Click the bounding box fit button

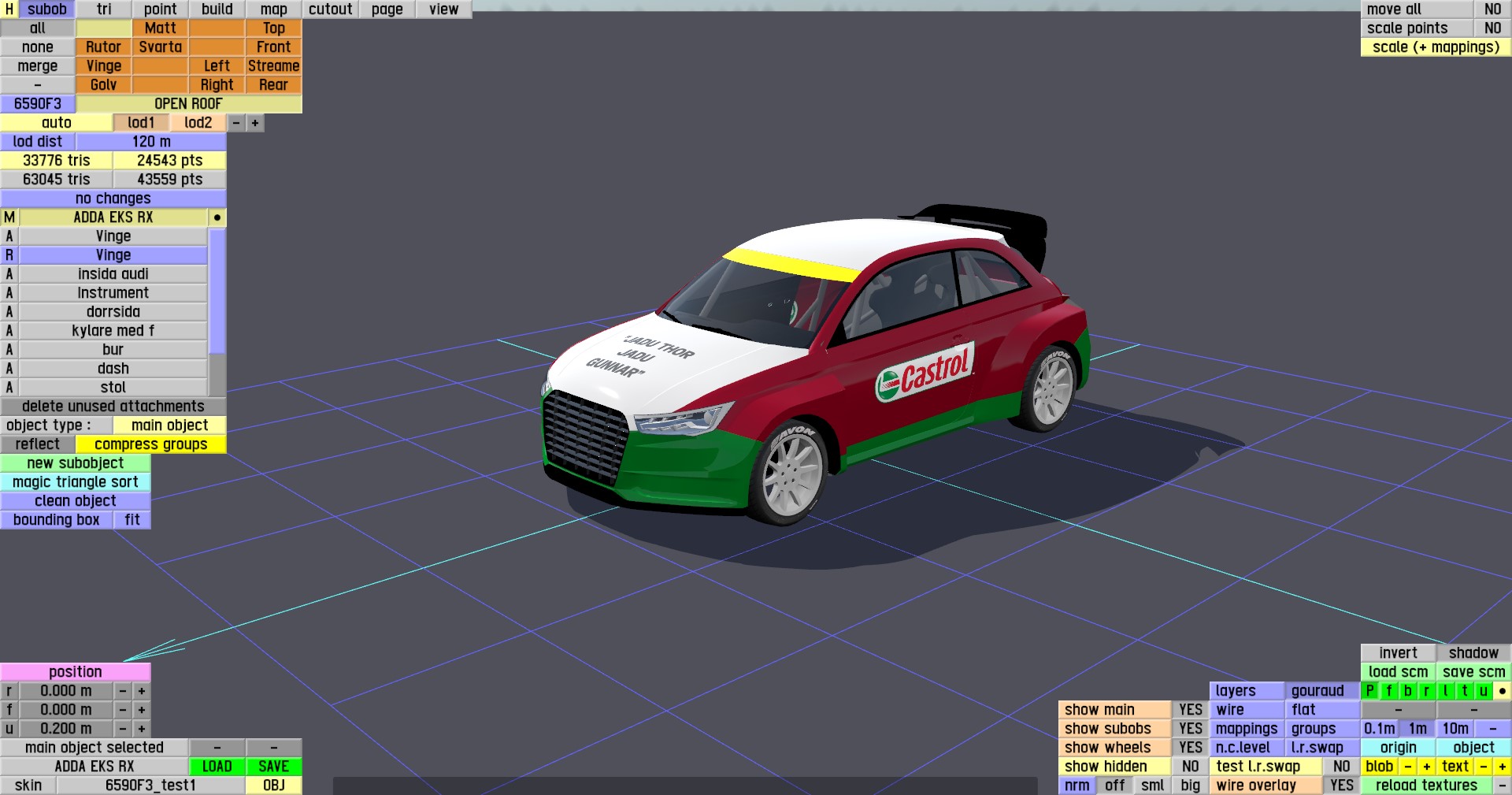[132, 520]
